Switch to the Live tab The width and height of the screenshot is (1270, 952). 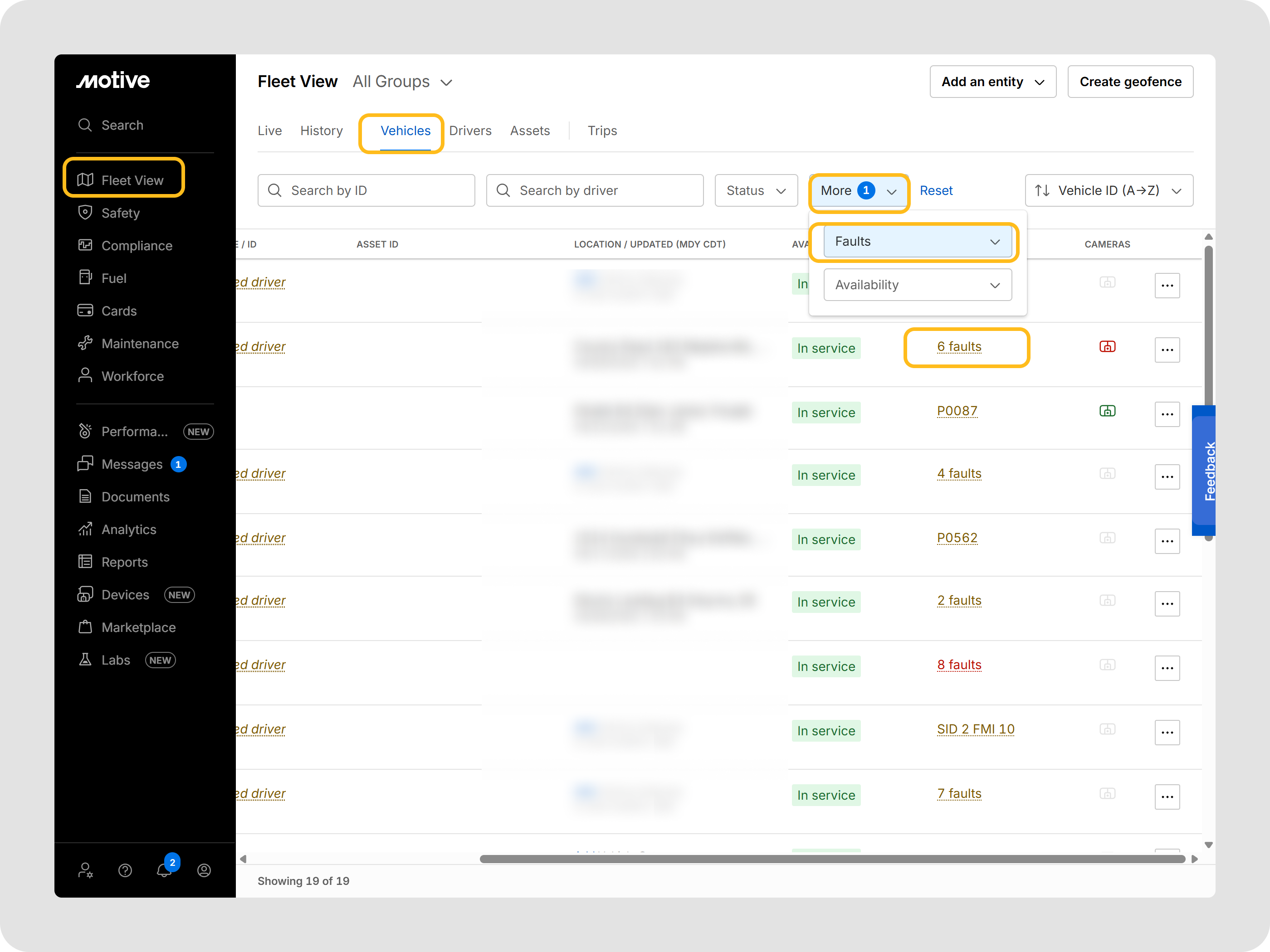click(x=270, y=131)
